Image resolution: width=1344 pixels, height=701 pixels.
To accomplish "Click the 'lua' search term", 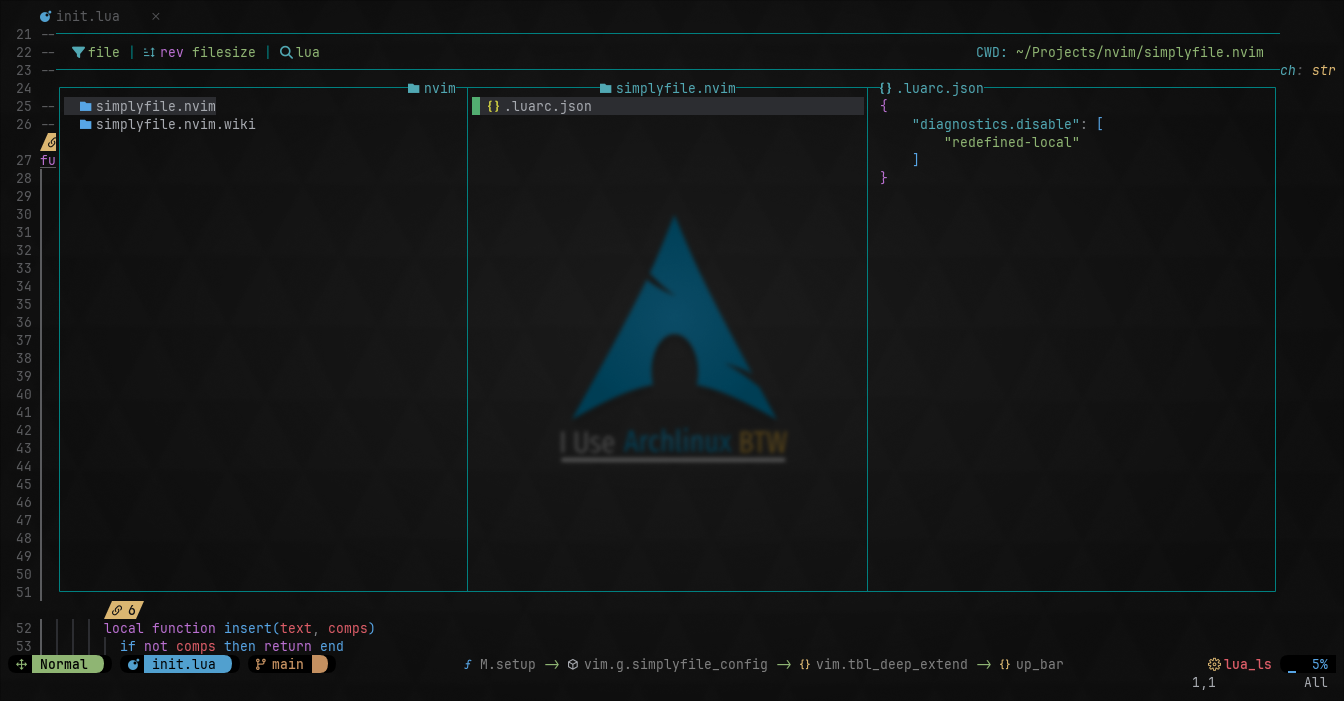I will [308, 52].
